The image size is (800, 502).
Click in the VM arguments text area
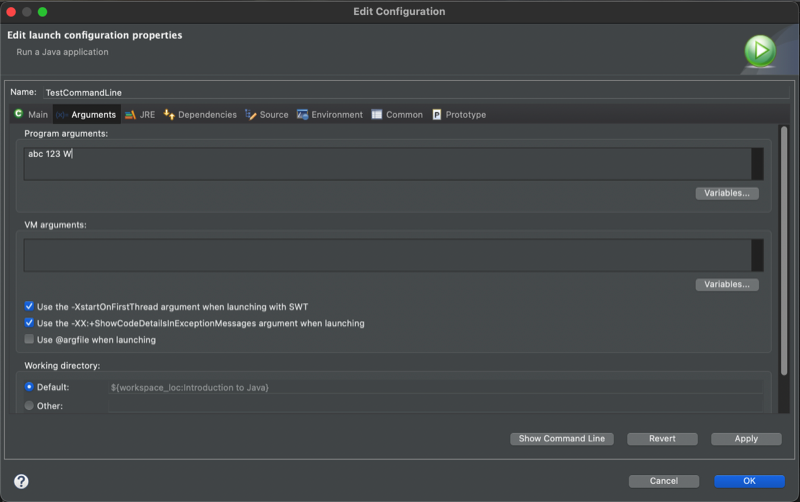[x=387, y=255]
